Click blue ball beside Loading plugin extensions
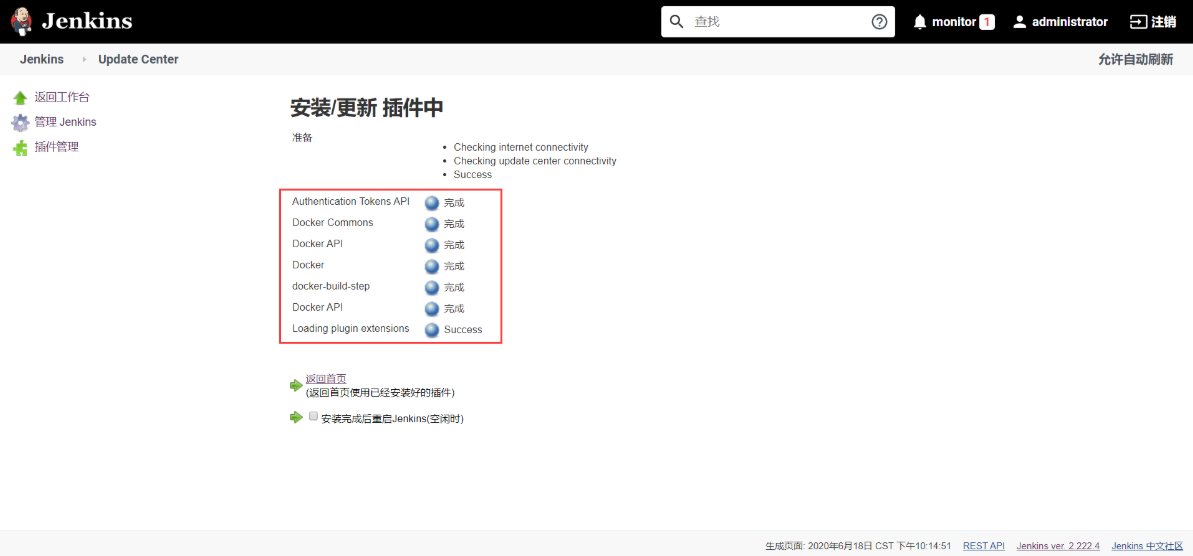The image size is (1193, 556). pyautogui.click(x=432, y=330)
